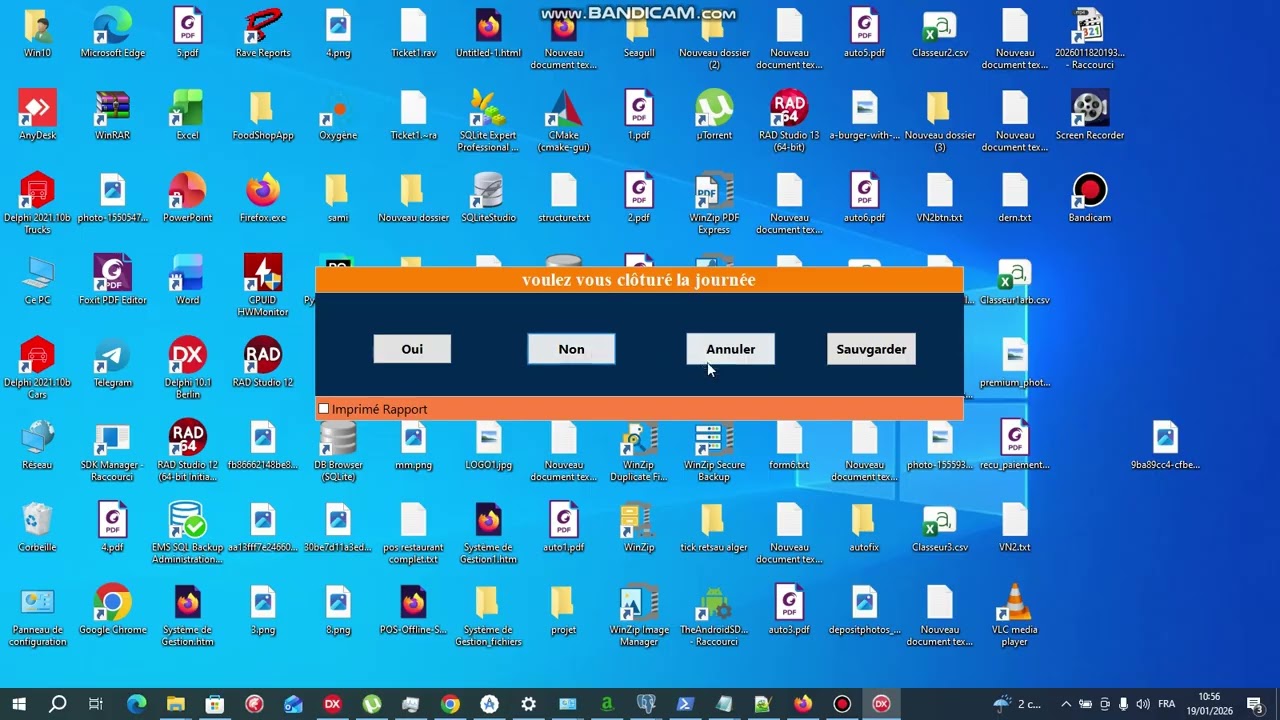Confirm closing the day with Oui
Image resolution: width=1280 pixels, height=720 pixels.
(x=412, y=349)
